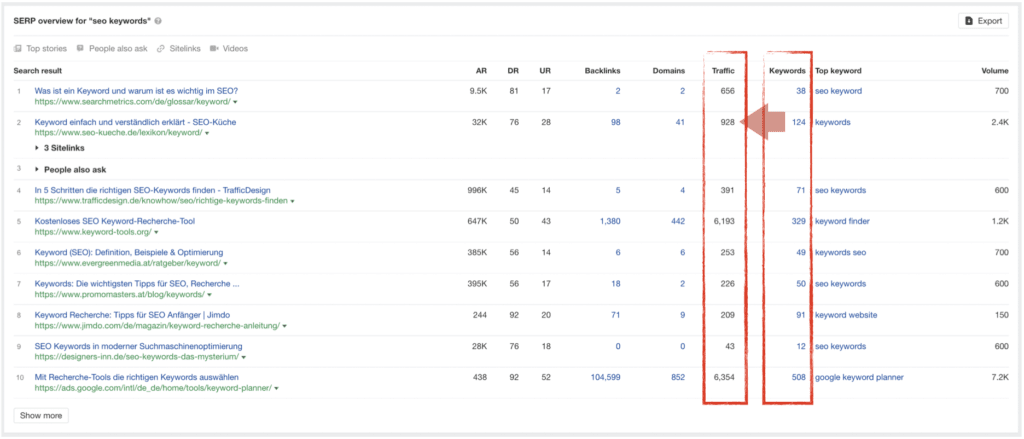
Task: Click the Keywords column header
Action: tap(787, 71)
